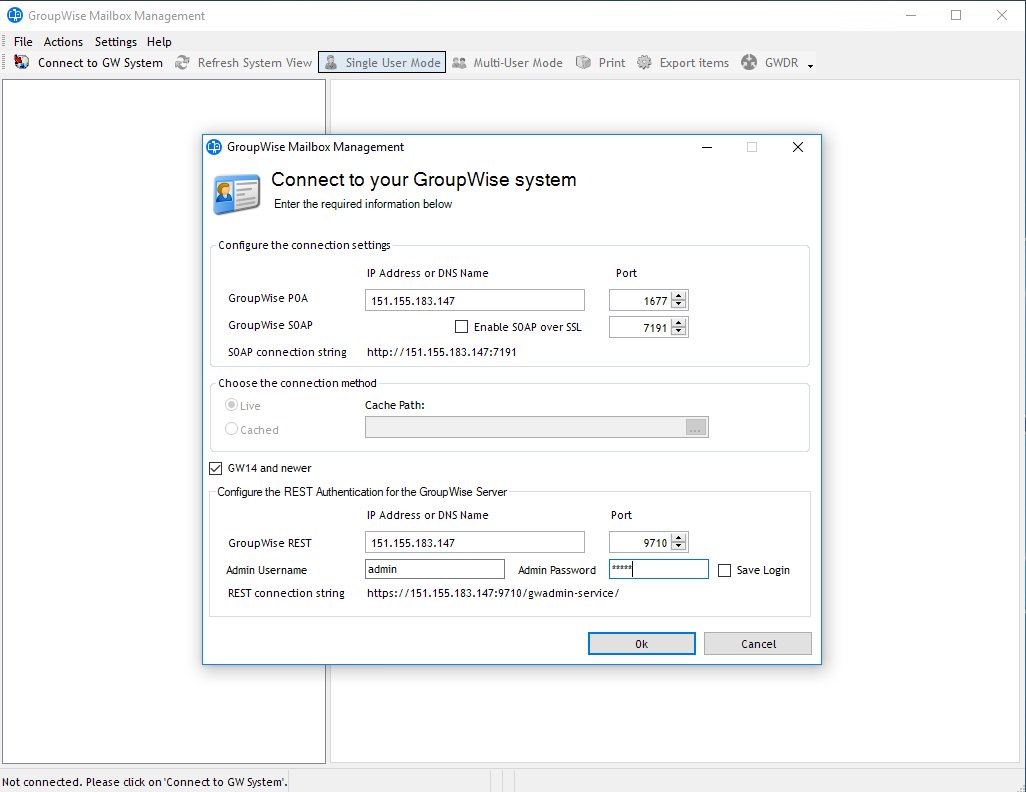Open the Actions menu
This screenshot has height=792, width=1026.
[63, 42]
